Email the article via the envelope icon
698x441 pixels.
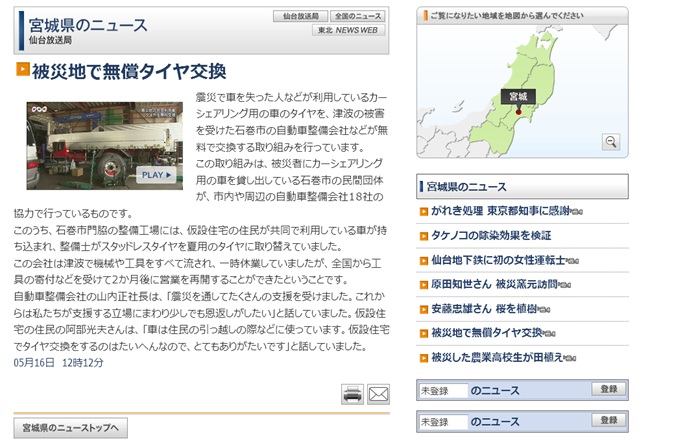(x=378, y=394)
